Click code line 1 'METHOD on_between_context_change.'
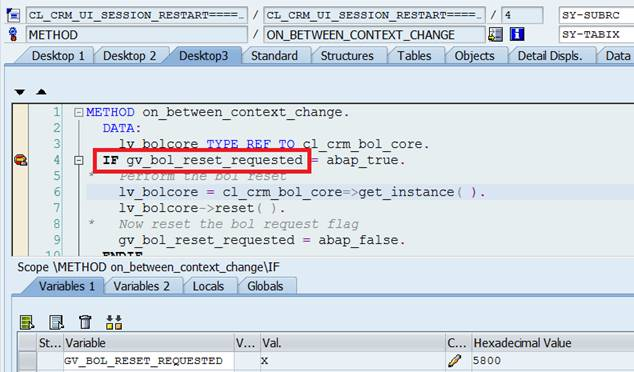 tap(218, 112)
